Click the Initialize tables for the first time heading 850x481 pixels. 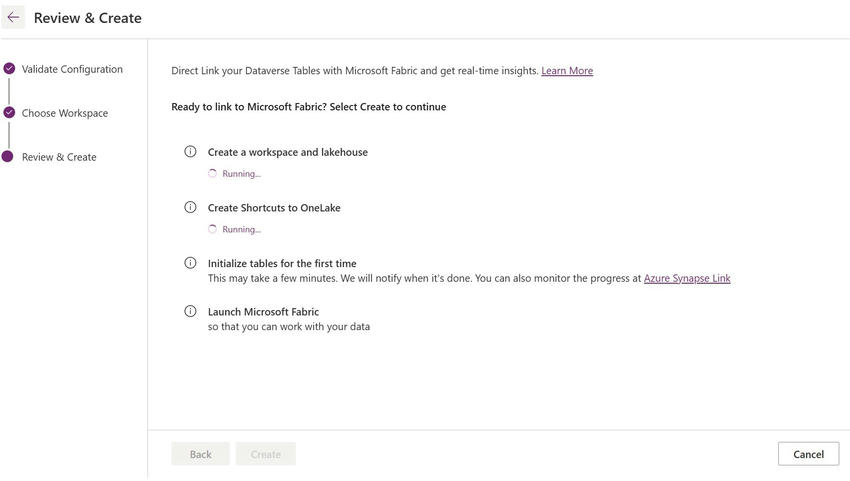coord(282,264)
